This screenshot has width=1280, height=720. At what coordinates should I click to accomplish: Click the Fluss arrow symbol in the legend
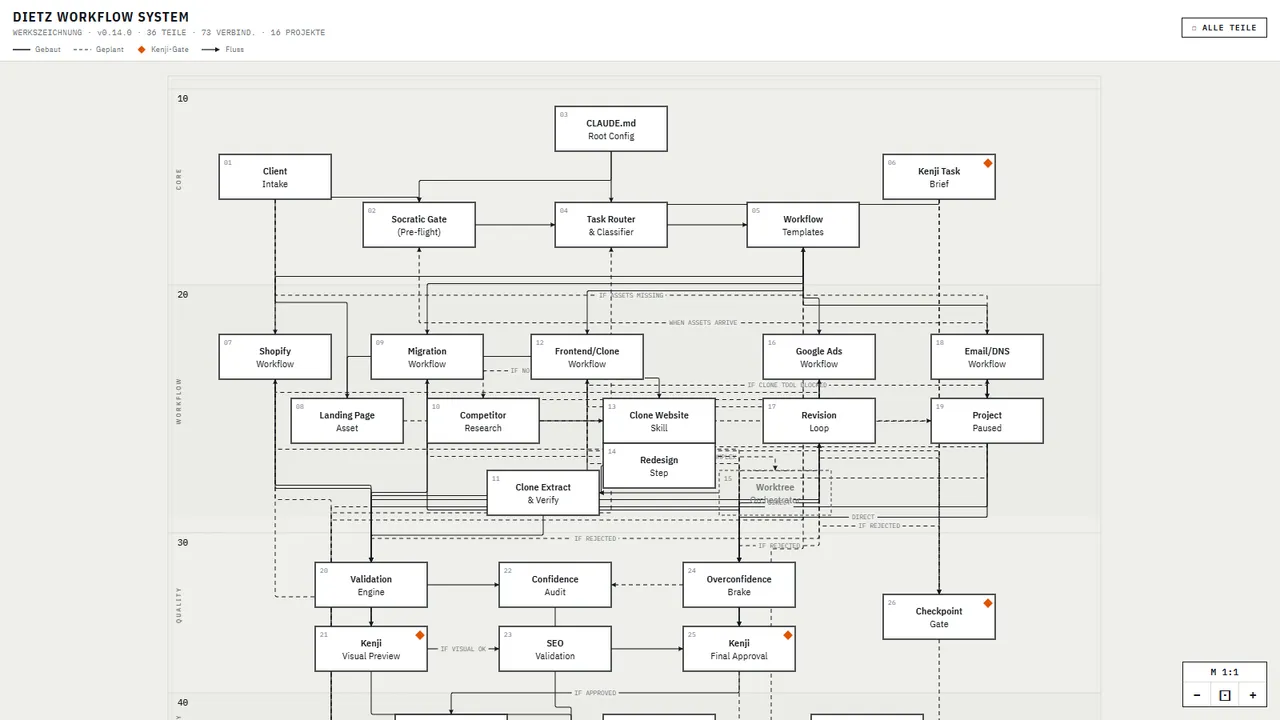click(x=210, y=49)
